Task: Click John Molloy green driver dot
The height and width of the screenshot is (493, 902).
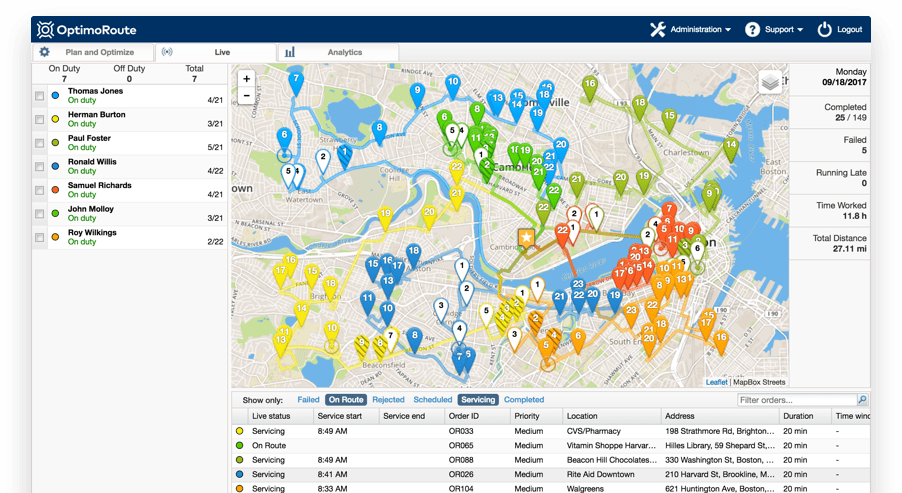Action: (x=55, y=213)
